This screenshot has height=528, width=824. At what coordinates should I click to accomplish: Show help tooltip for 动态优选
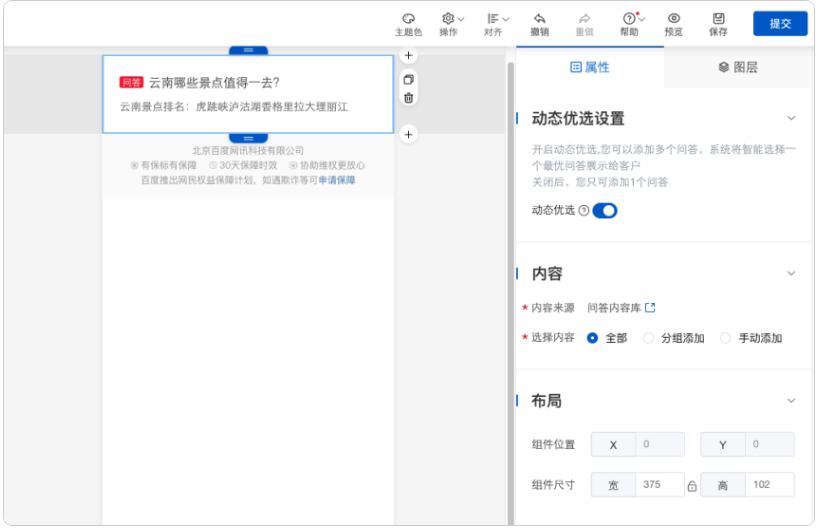click(x=583, y=211)
